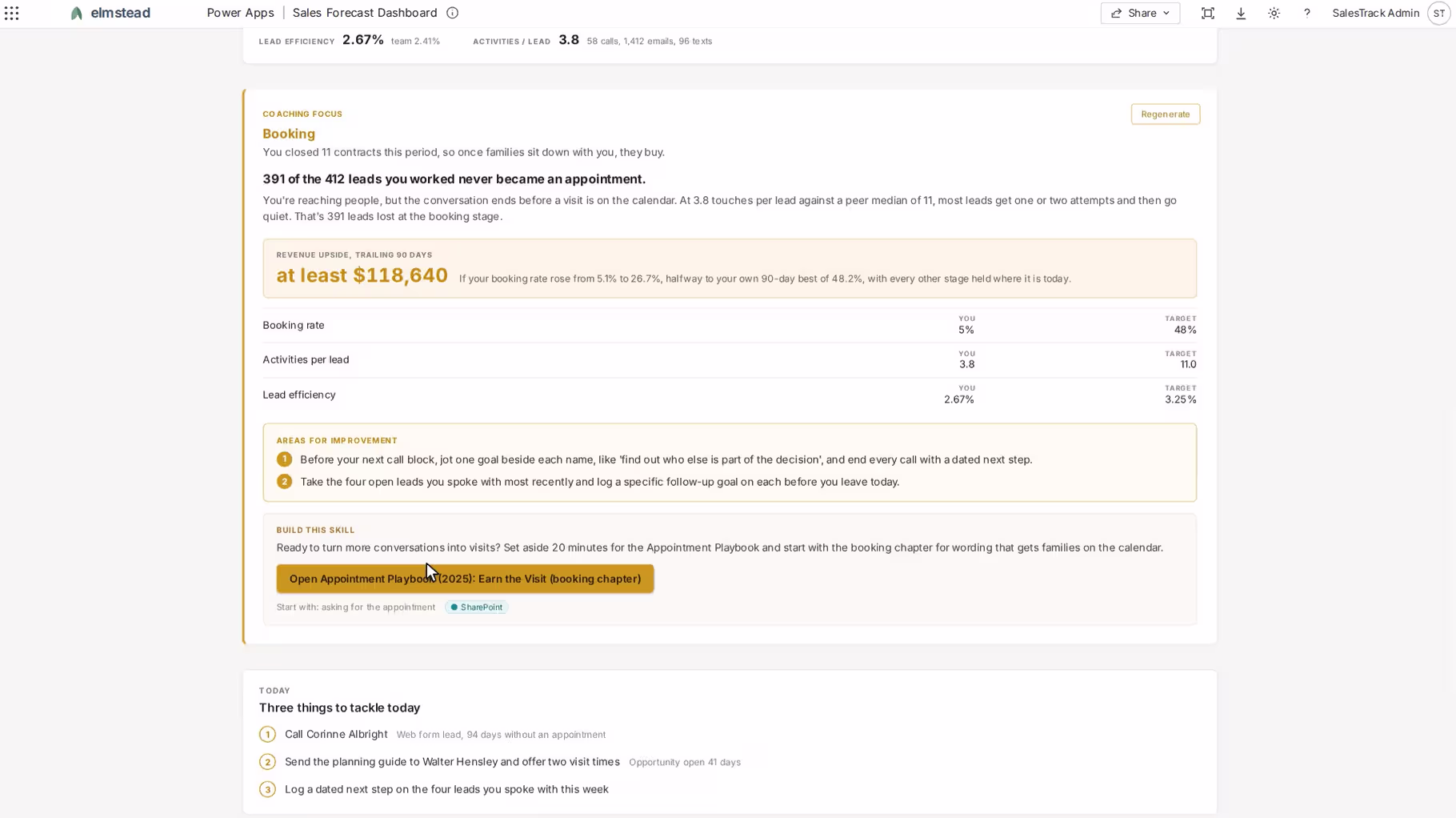Open the help question mark

1306,13
